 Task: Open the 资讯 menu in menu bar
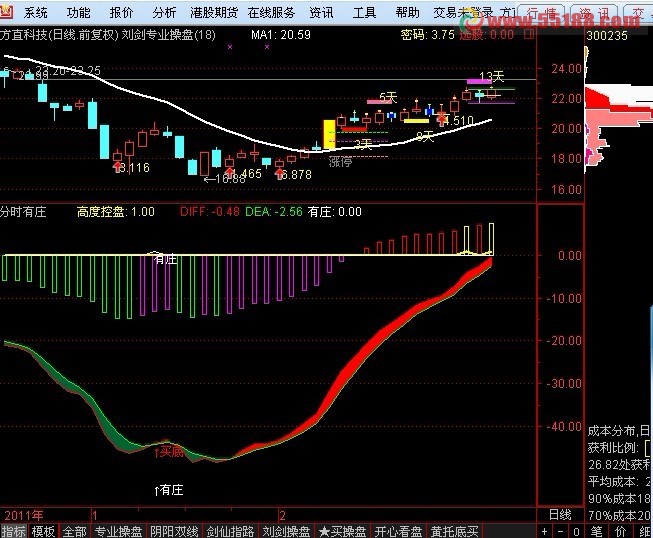pos(321,13)
